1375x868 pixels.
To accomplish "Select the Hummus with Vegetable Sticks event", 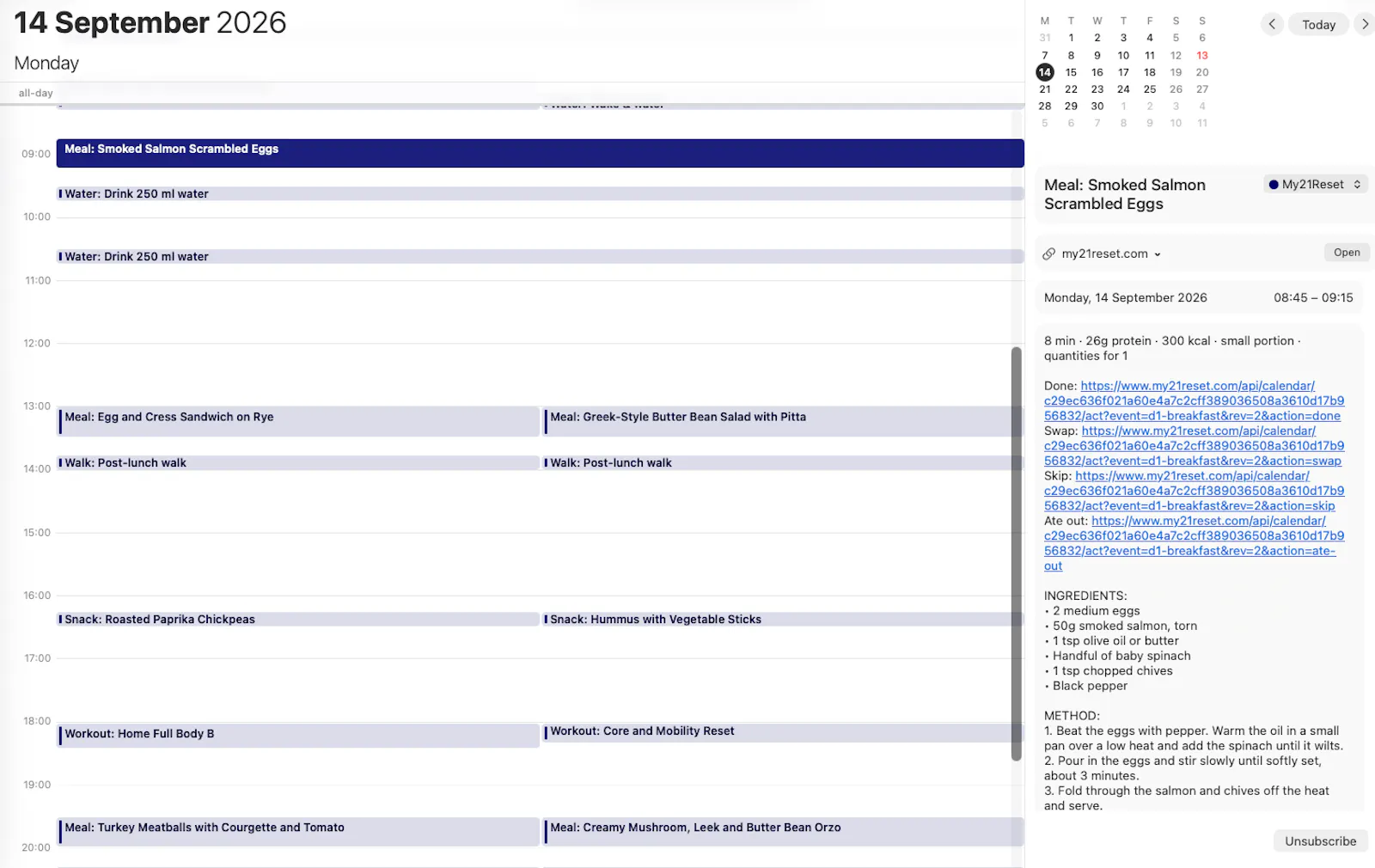I will point(783,619).
